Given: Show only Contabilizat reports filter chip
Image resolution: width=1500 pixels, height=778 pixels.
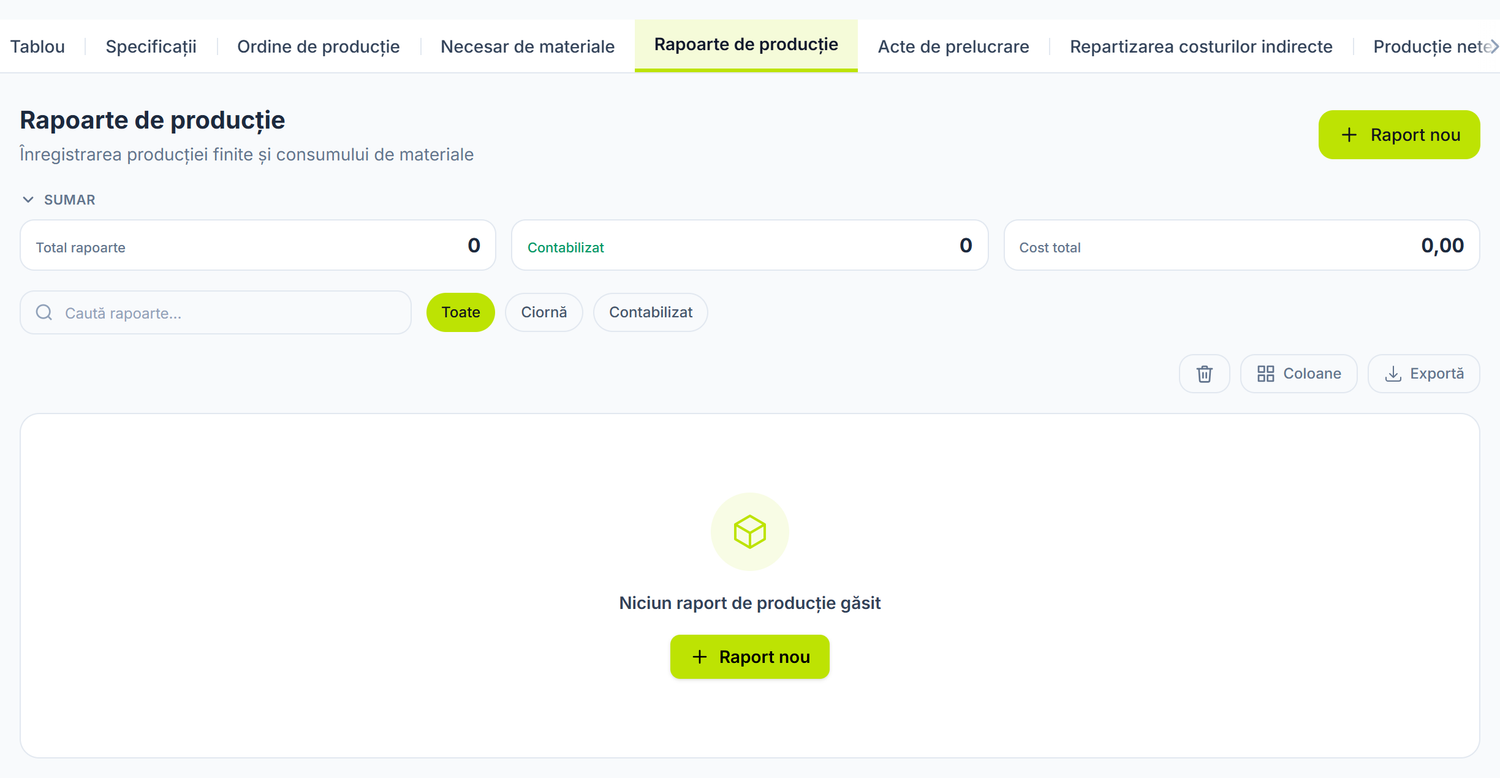Looking at the screenshot, I should 651,312.
